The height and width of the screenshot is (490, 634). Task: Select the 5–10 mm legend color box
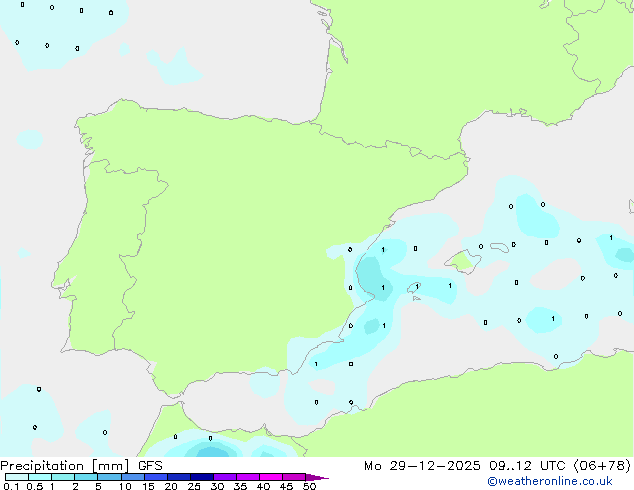point(110,477)
